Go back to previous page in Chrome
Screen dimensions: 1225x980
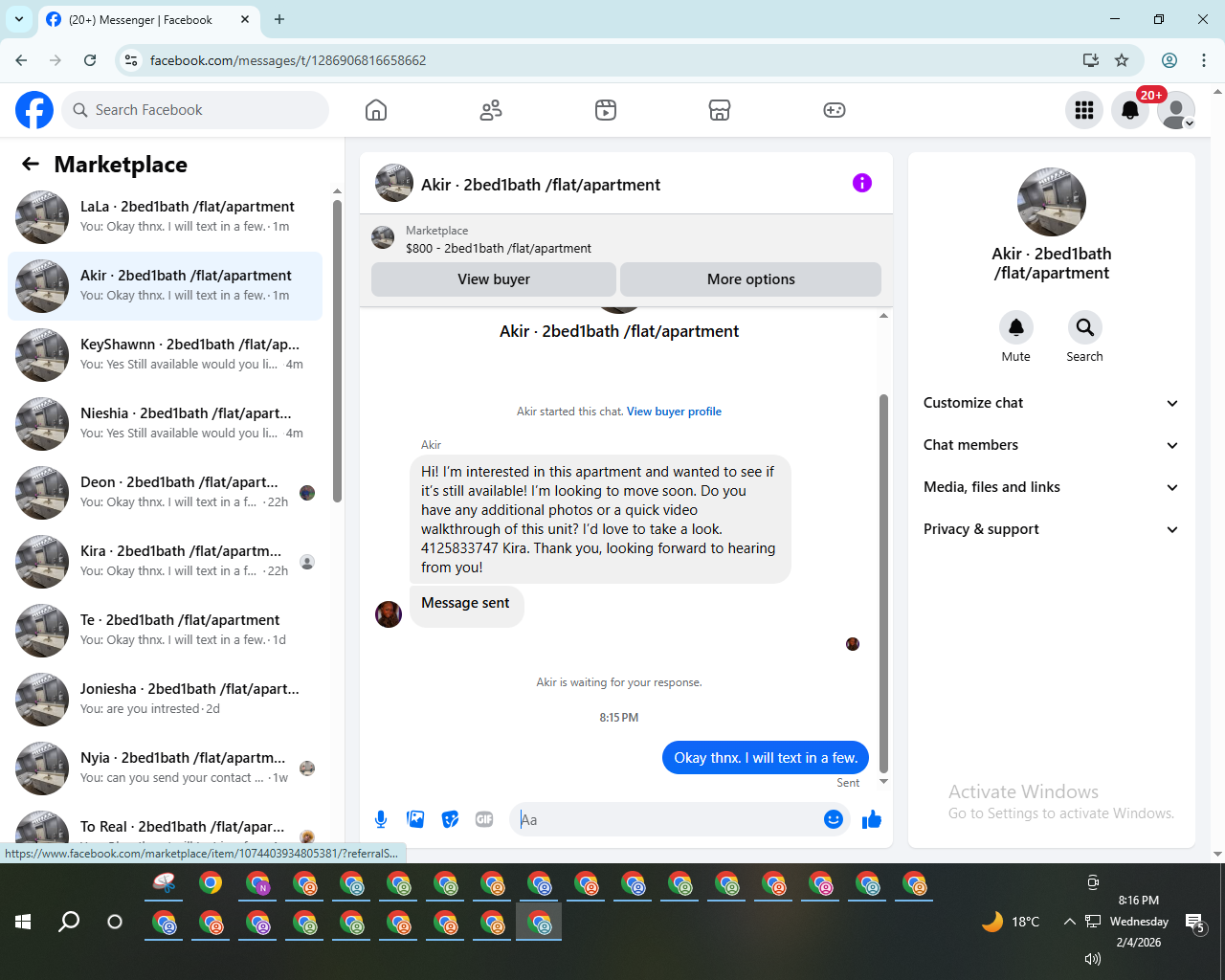[21, 60]
